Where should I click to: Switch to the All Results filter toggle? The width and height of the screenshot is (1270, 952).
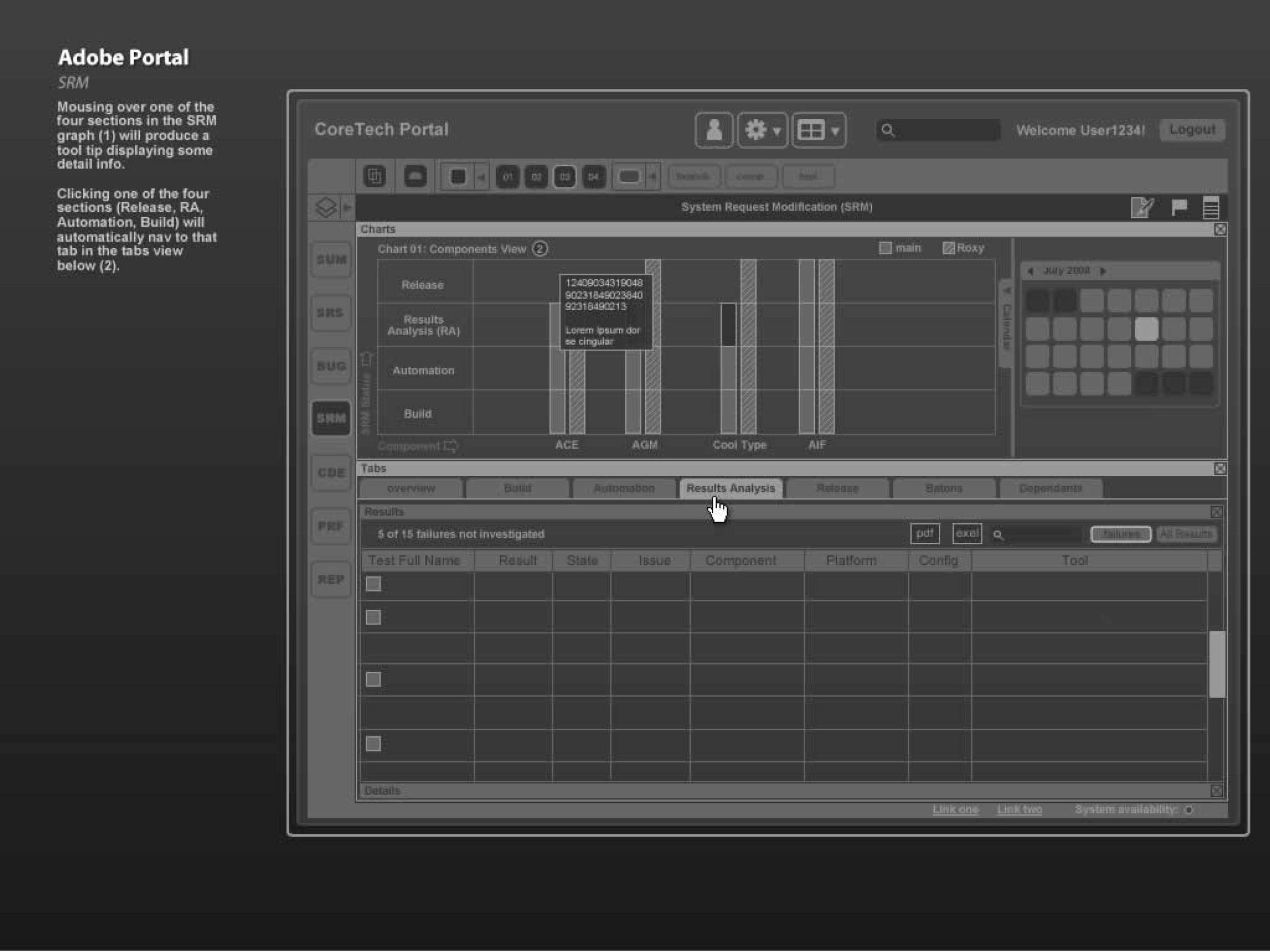[1186, 534]
